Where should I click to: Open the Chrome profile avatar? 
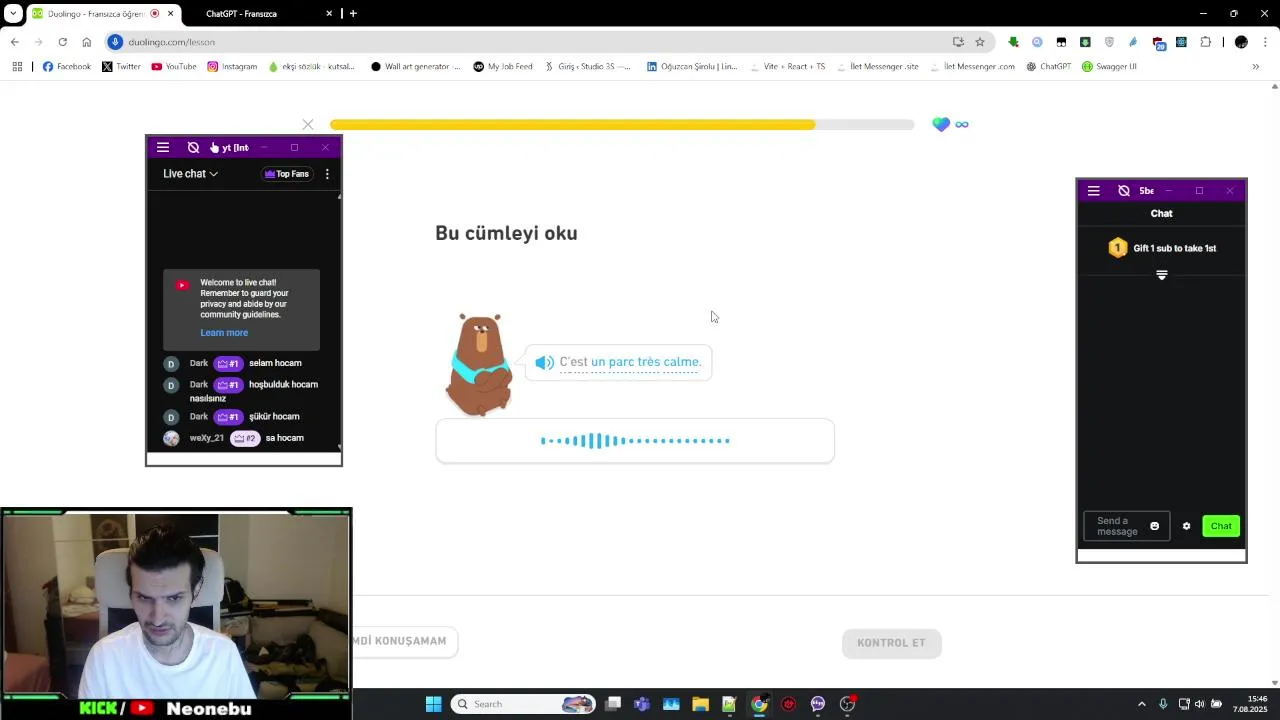pos(1241,42)
